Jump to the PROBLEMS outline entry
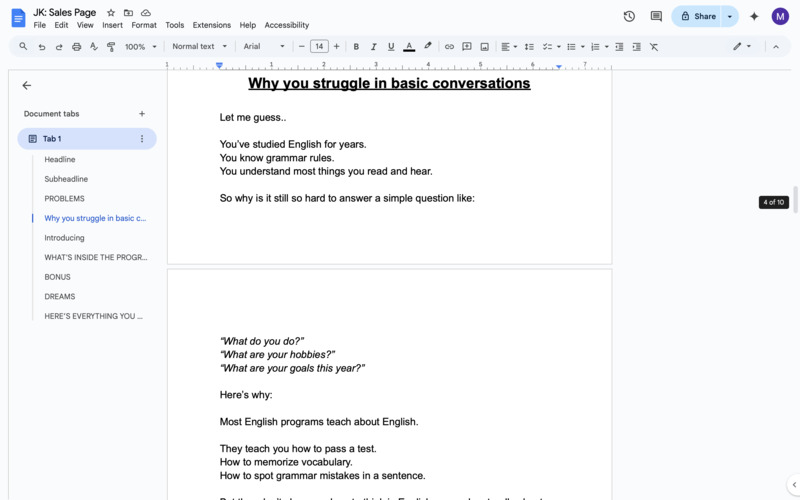This screenshot has width=800, height=500. [x=64, y=198]
